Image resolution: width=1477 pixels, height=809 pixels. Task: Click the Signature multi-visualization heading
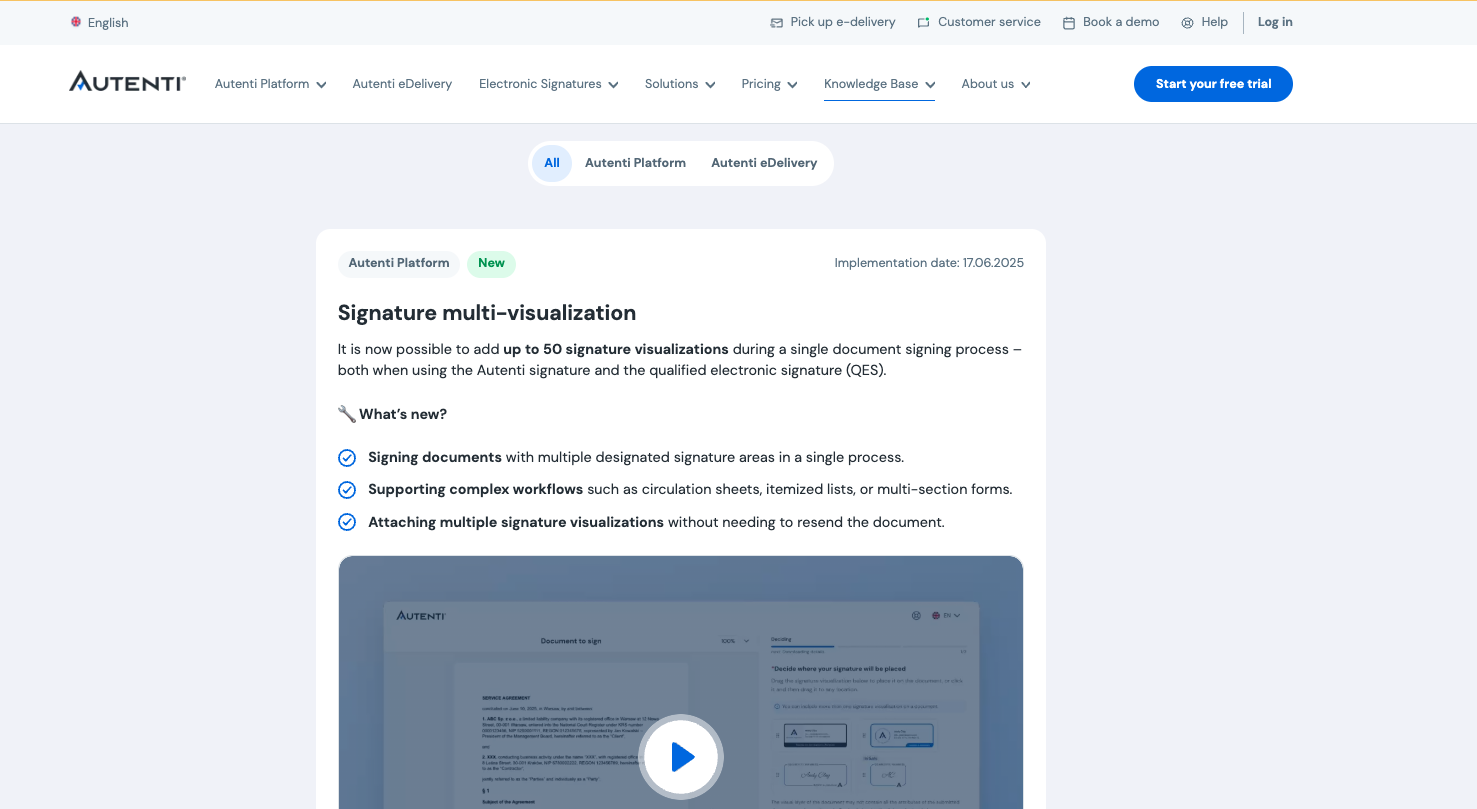[x=487, y=313]
